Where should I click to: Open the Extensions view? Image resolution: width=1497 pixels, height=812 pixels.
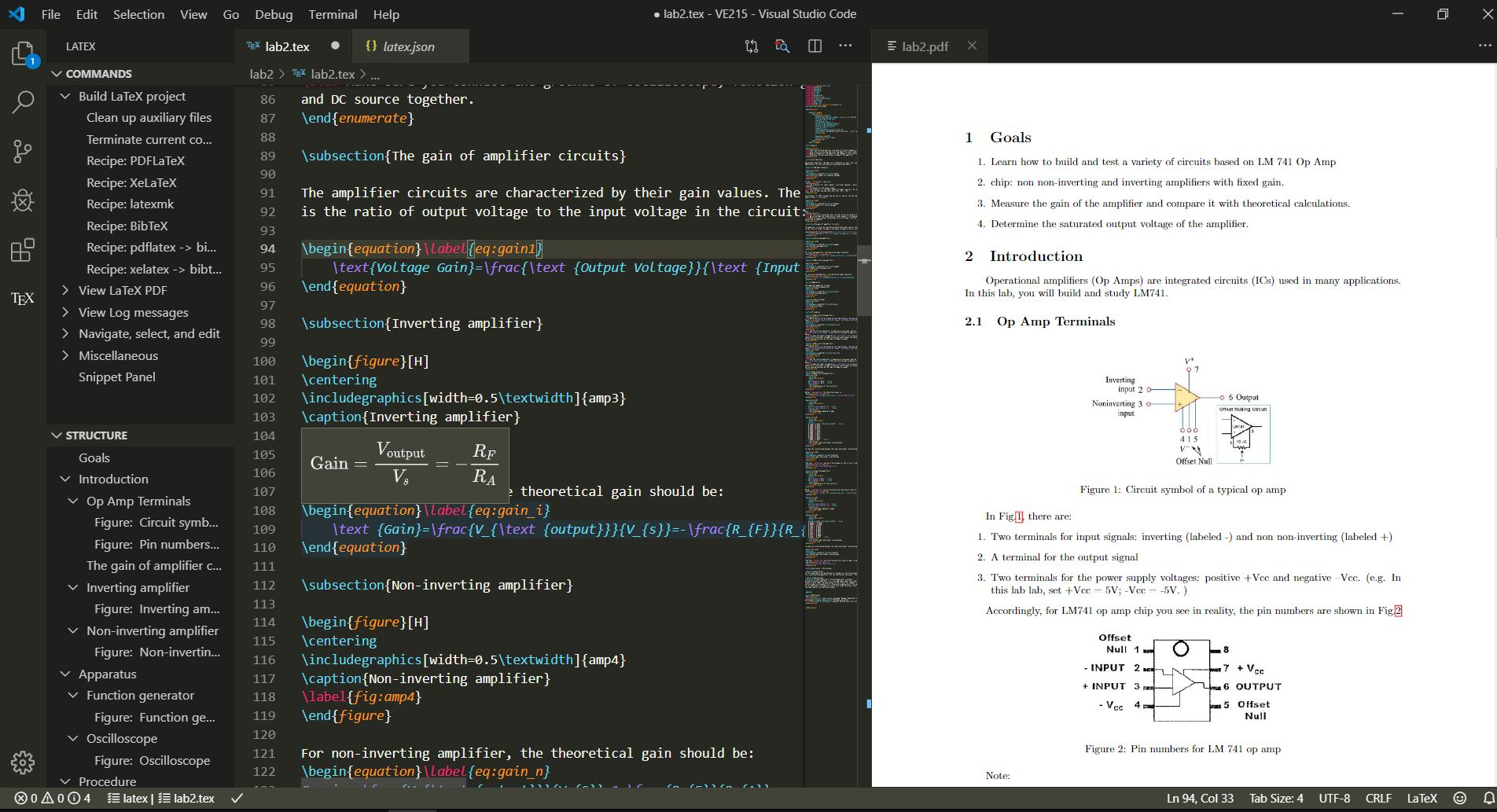pos(23,250)
